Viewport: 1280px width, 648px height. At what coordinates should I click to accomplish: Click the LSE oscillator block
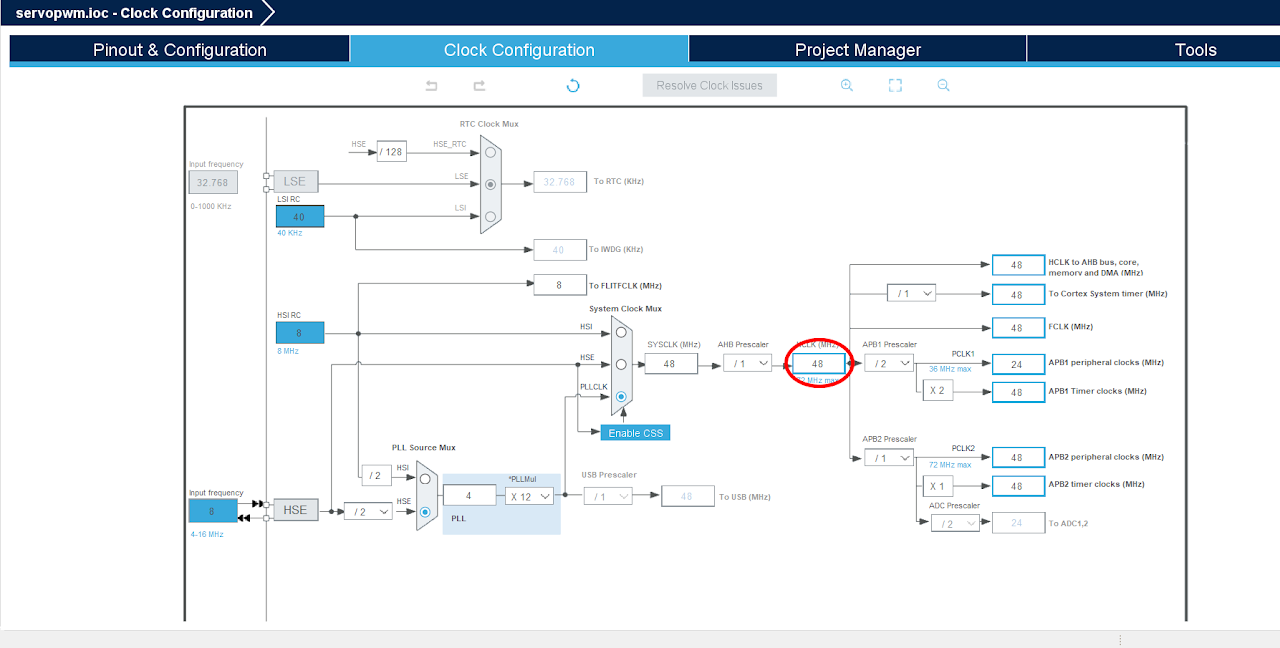tap(295, 182)
